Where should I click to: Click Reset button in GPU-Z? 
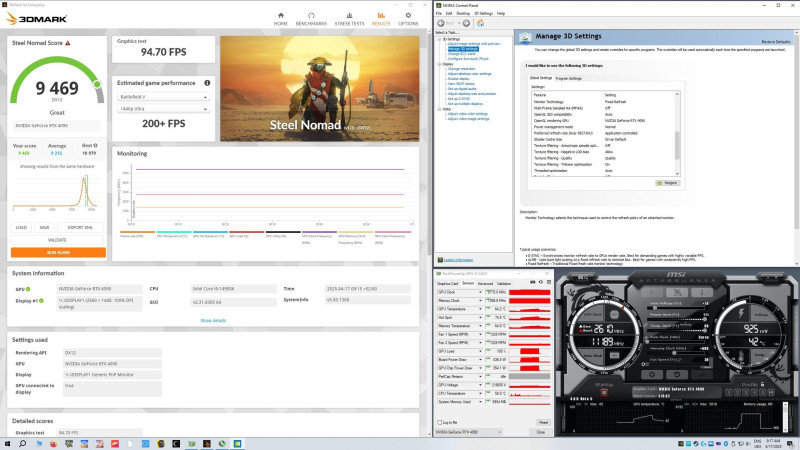pos(543,422)
